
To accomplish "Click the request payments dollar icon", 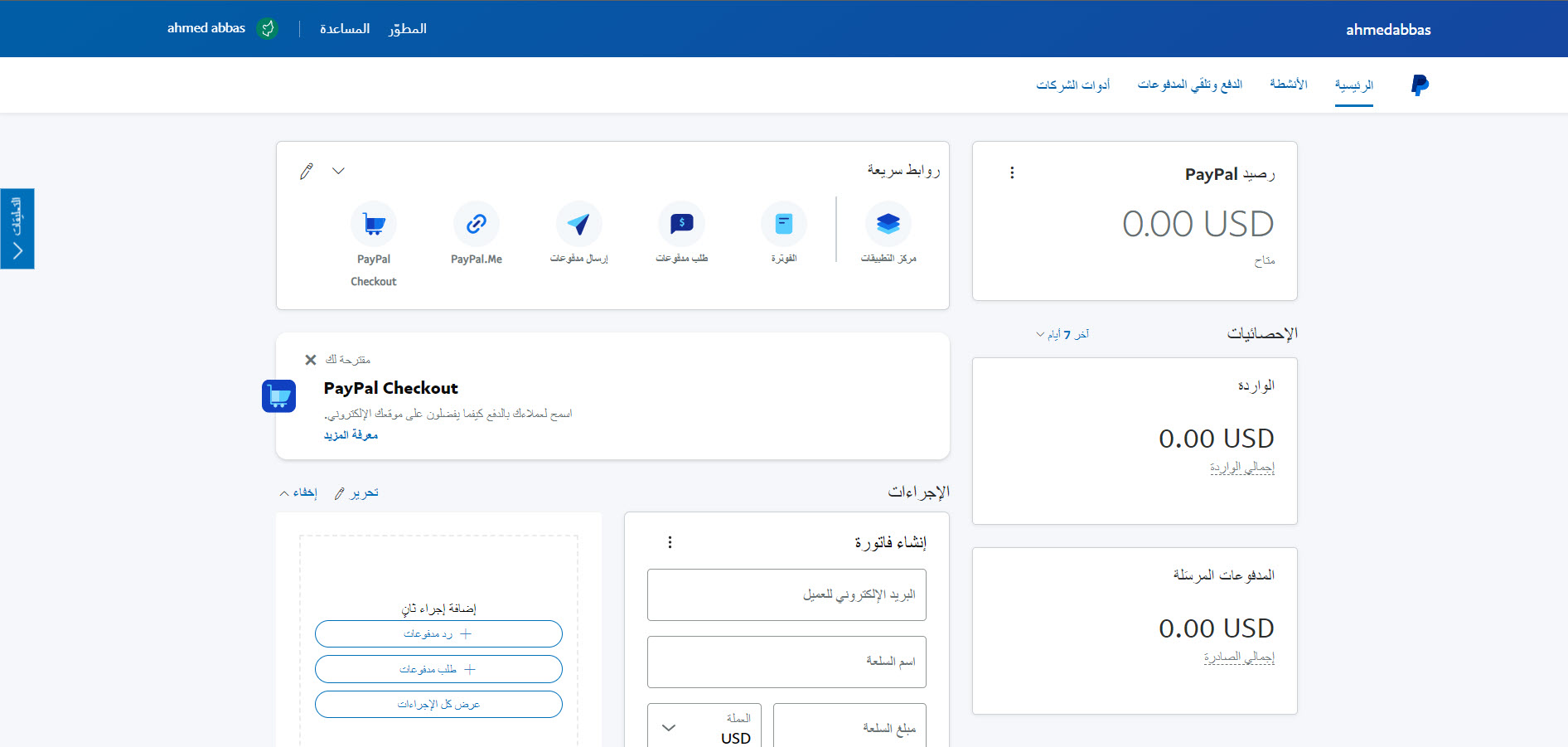I will pos(682,224).
